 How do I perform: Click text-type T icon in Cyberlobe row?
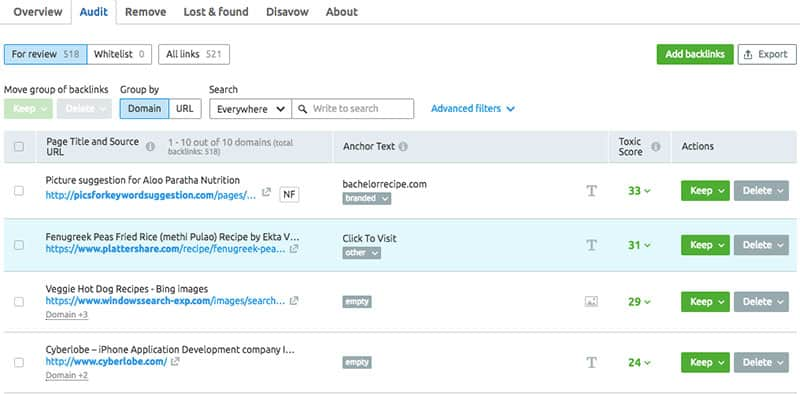591,362
